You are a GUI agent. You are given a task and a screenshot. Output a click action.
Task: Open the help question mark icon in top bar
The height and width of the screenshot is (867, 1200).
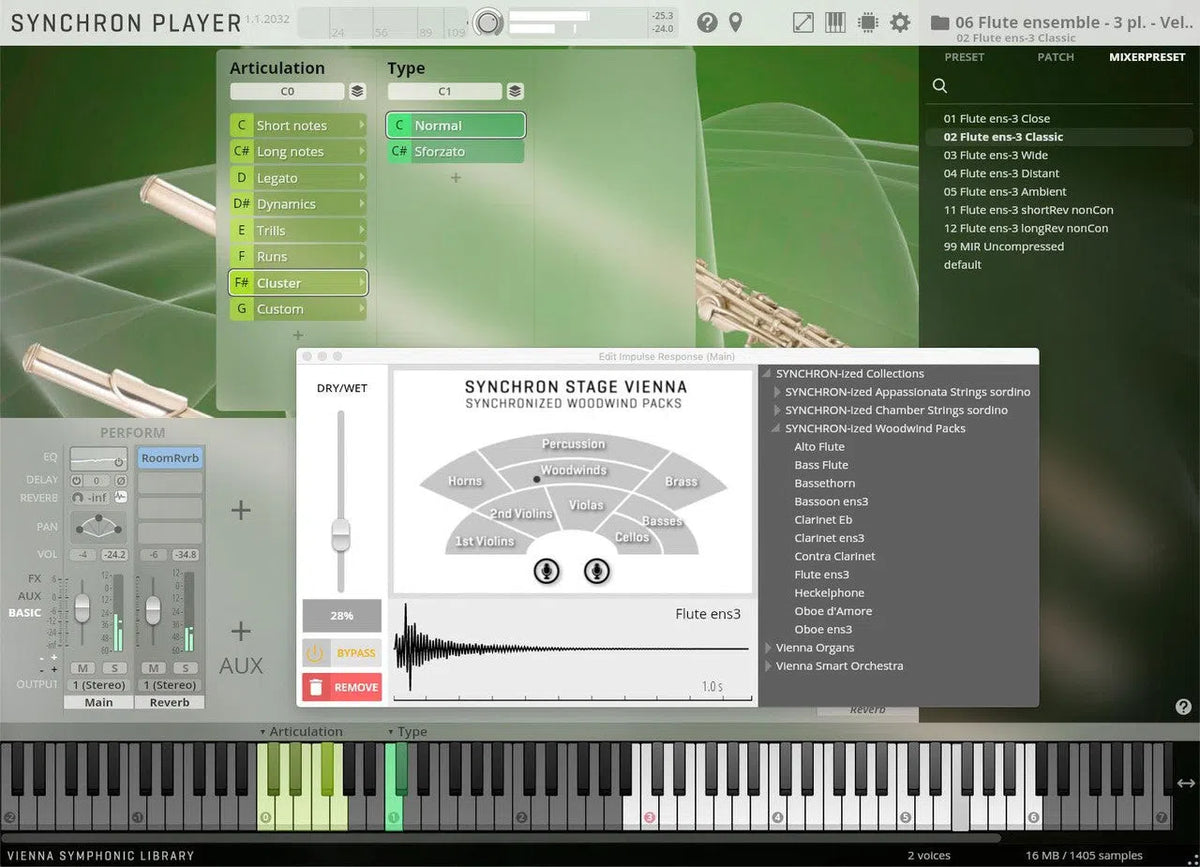707,22
